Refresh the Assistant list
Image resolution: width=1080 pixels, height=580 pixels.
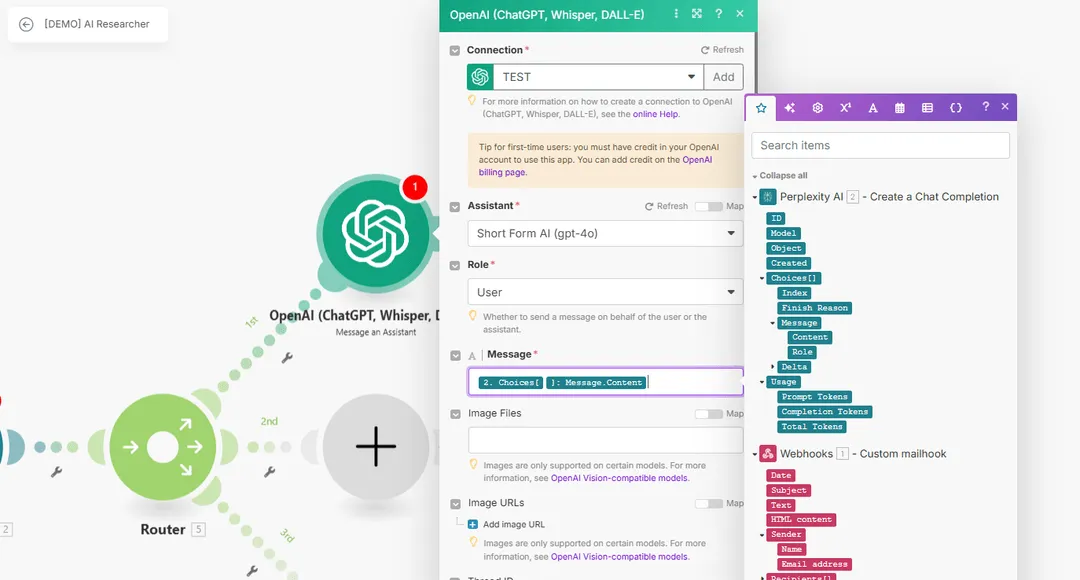coord(666,206)
